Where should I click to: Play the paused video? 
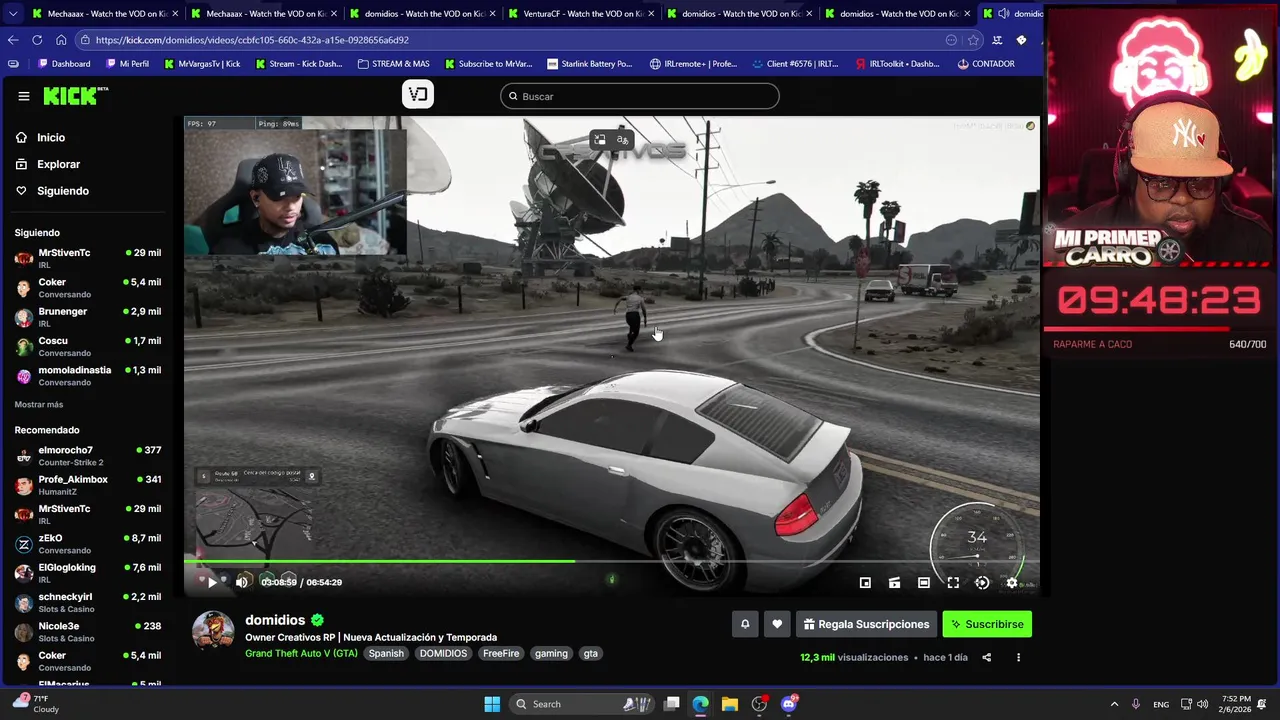tap(212, 582)
